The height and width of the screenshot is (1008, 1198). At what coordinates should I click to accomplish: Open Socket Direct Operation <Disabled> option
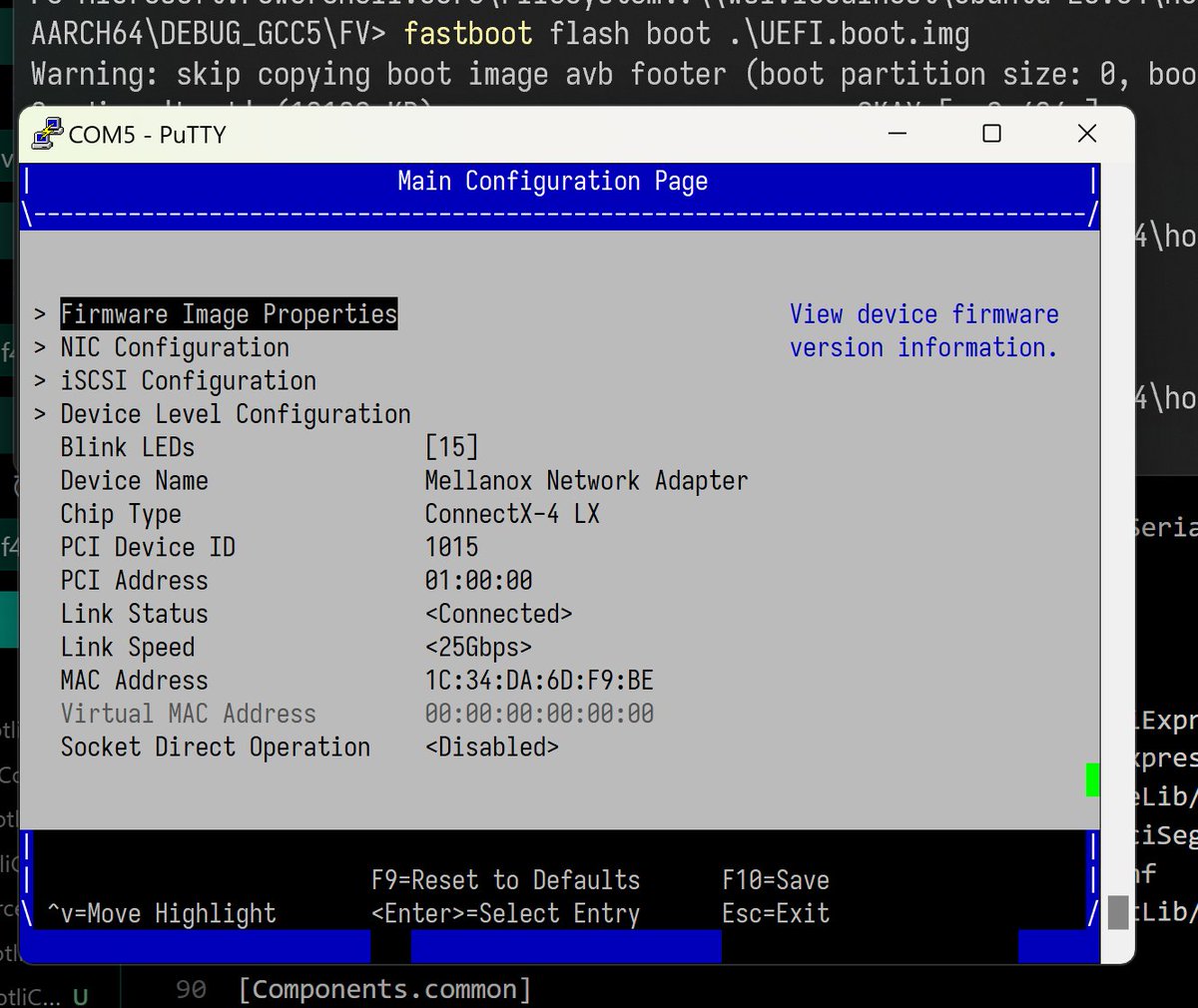coord(492,748)
